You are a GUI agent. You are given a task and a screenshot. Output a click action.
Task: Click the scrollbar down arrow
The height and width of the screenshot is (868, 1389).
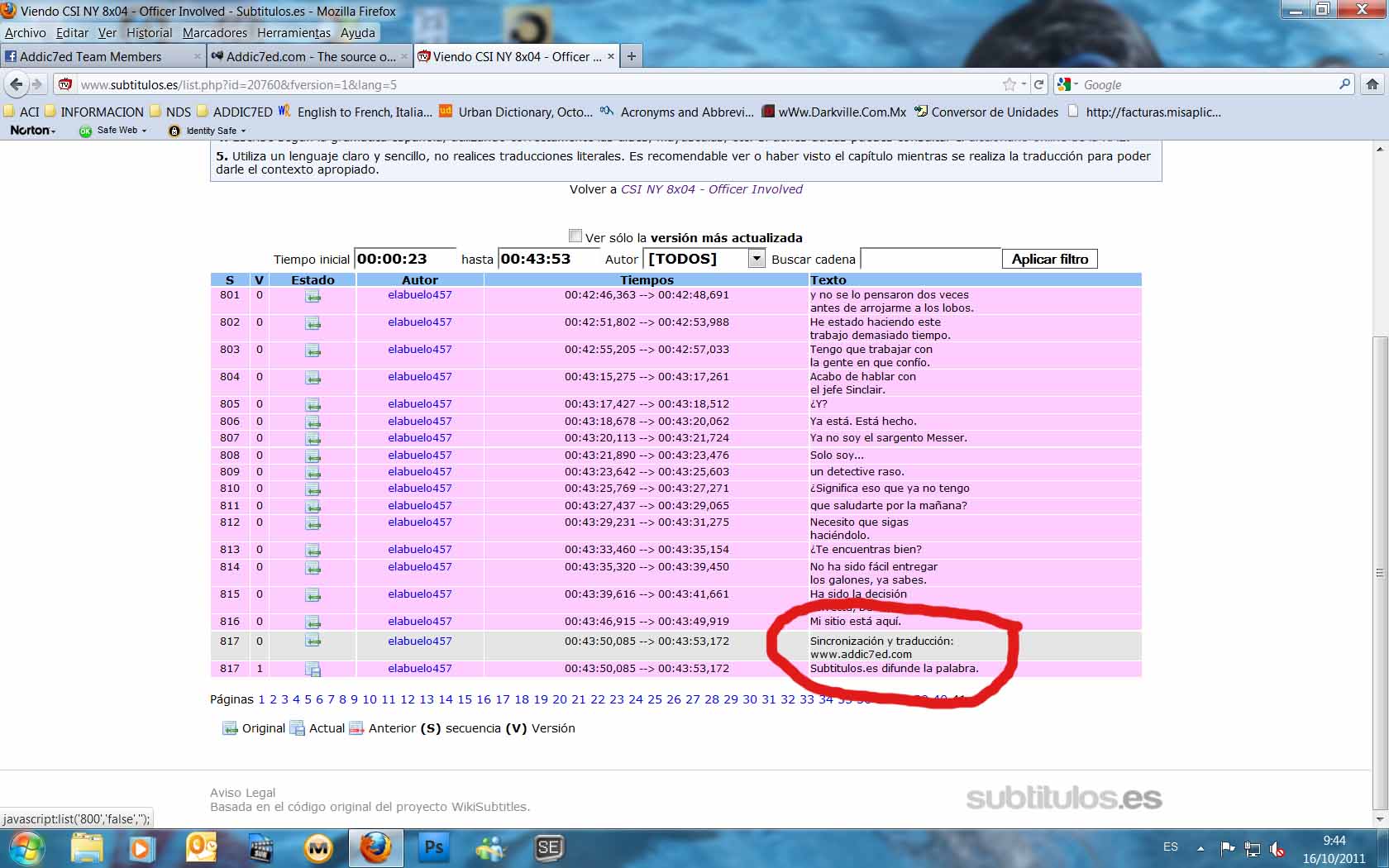click(1379, 819)
